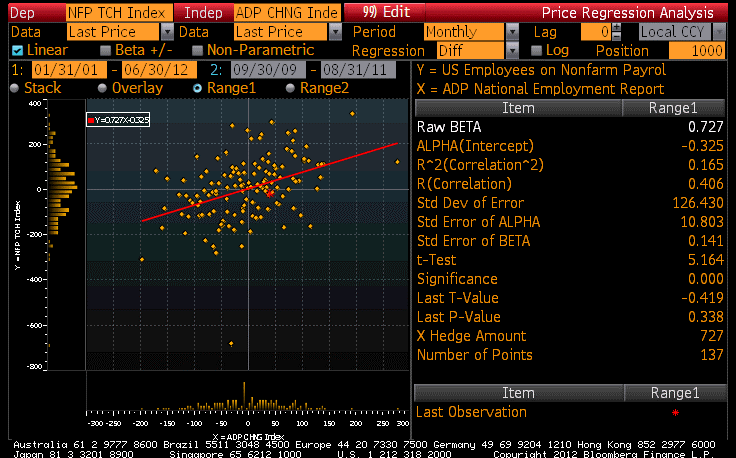The image size is (736, 458).
Task: Click the X Hedge Amount row label
Action: click(x=471, y=336)
